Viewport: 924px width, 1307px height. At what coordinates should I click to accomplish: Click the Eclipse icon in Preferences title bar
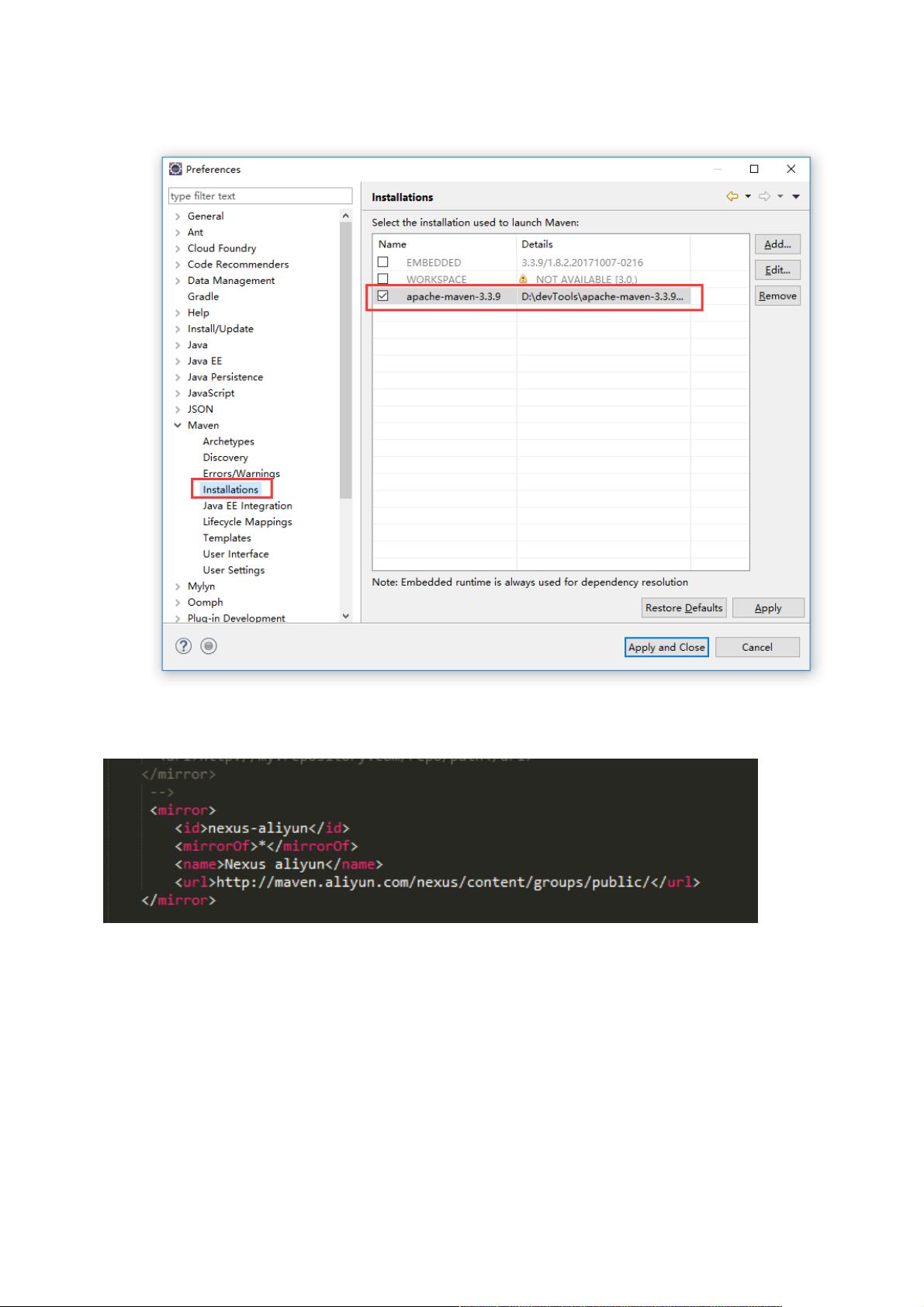point(176,169)
